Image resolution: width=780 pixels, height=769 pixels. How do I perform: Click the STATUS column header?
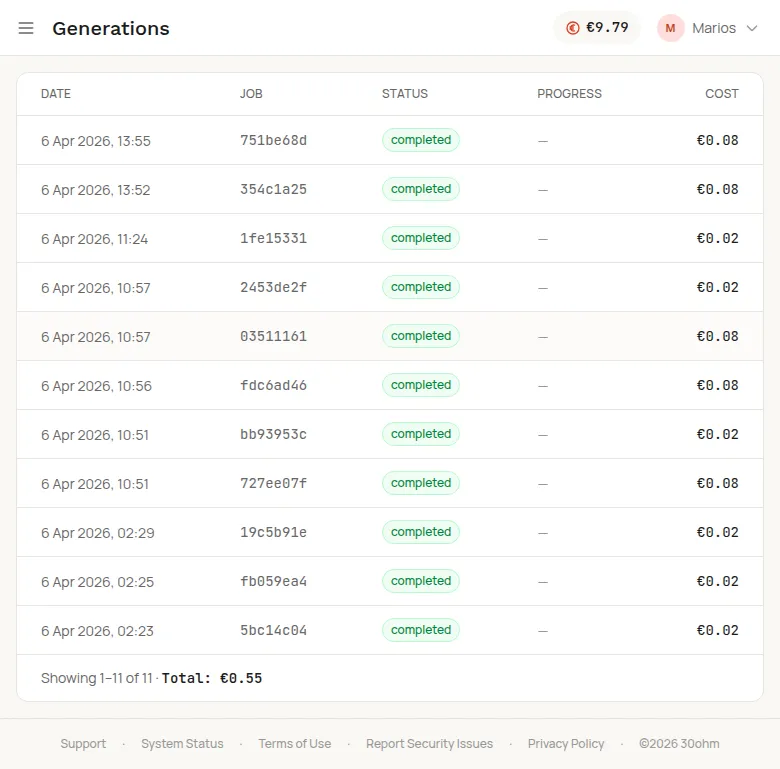coord(405,94)
